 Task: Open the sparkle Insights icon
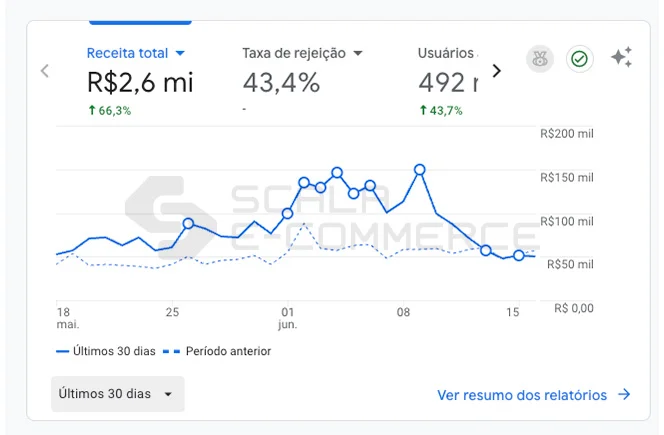pos(621,58)
